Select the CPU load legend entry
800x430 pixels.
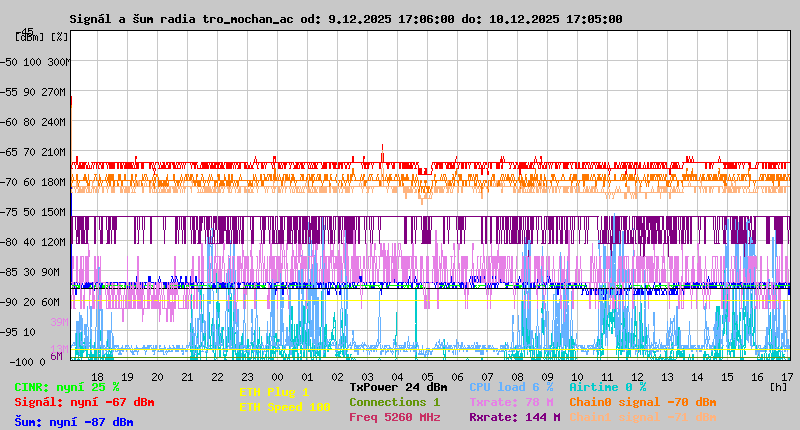click(511, 386)
